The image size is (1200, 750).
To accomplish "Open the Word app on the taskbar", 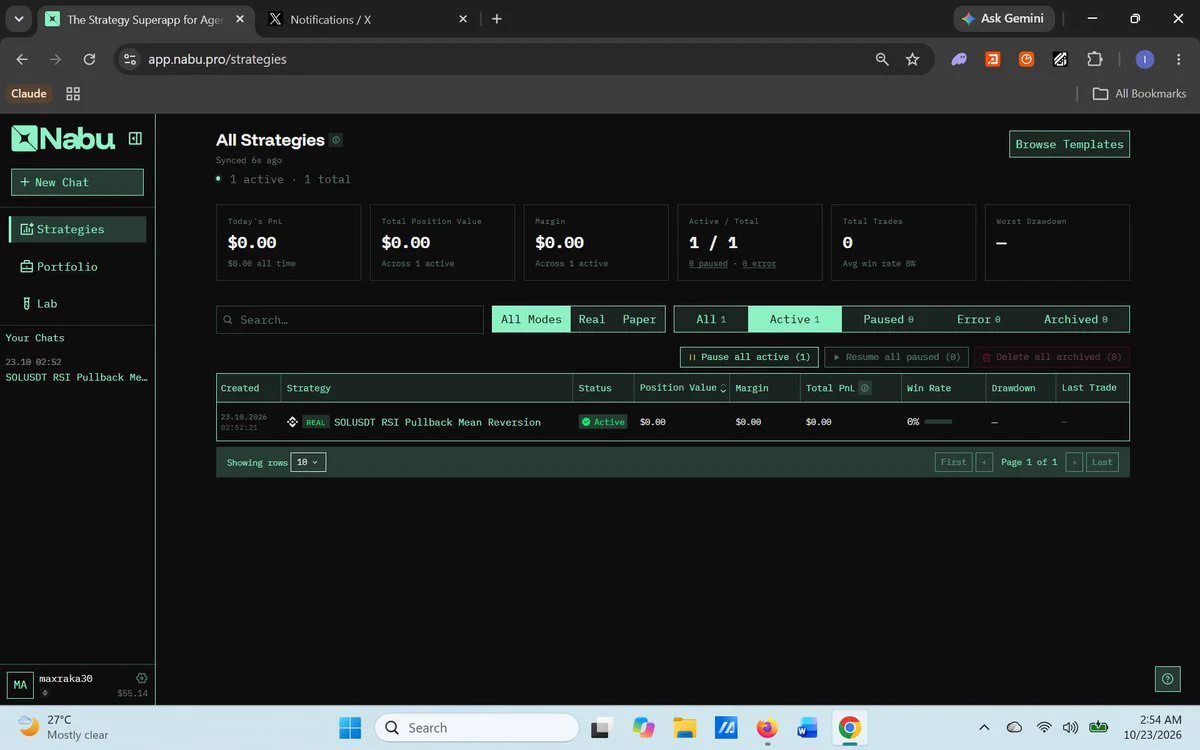I will click(x=808, y=728).
